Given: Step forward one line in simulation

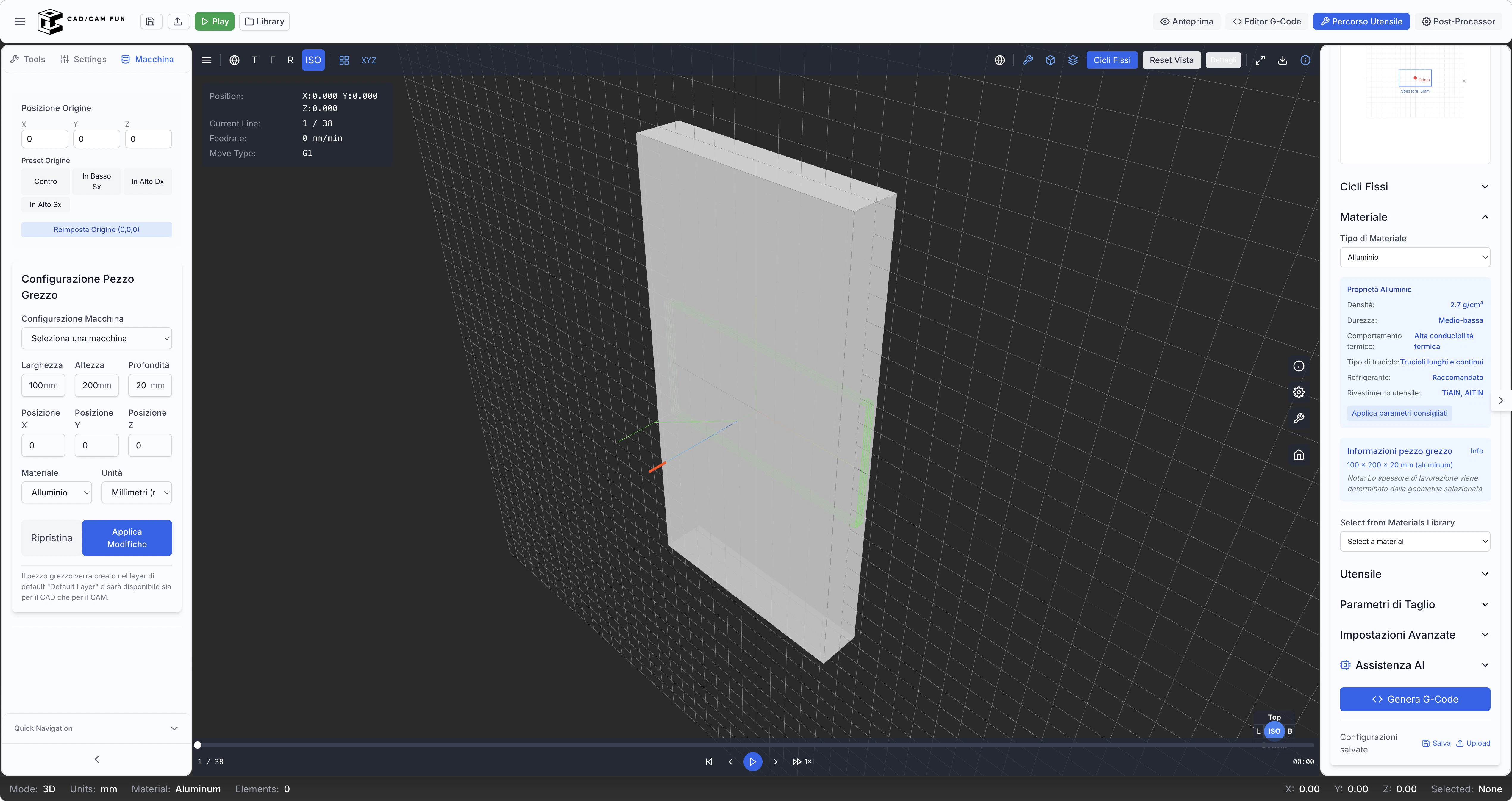Looking at the screenshot, I should coord(775,762).
